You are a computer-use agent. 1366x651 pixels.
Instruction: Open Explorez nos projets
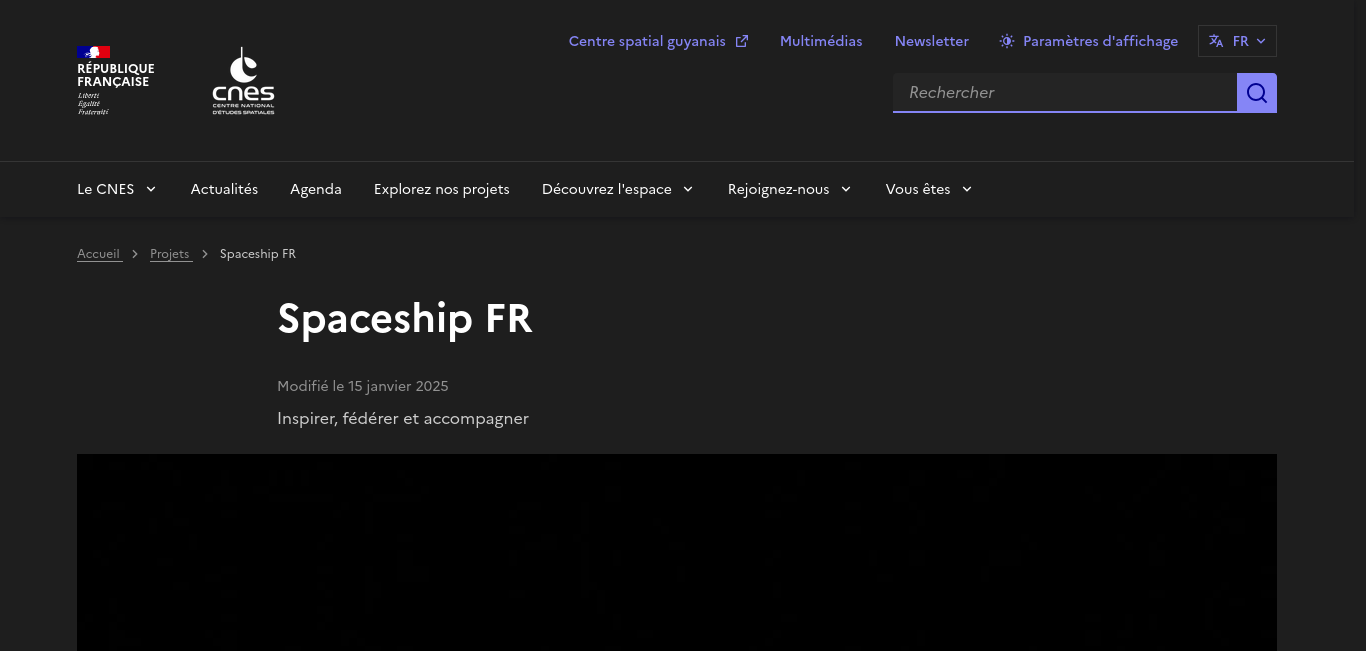[x=442, y=189]
